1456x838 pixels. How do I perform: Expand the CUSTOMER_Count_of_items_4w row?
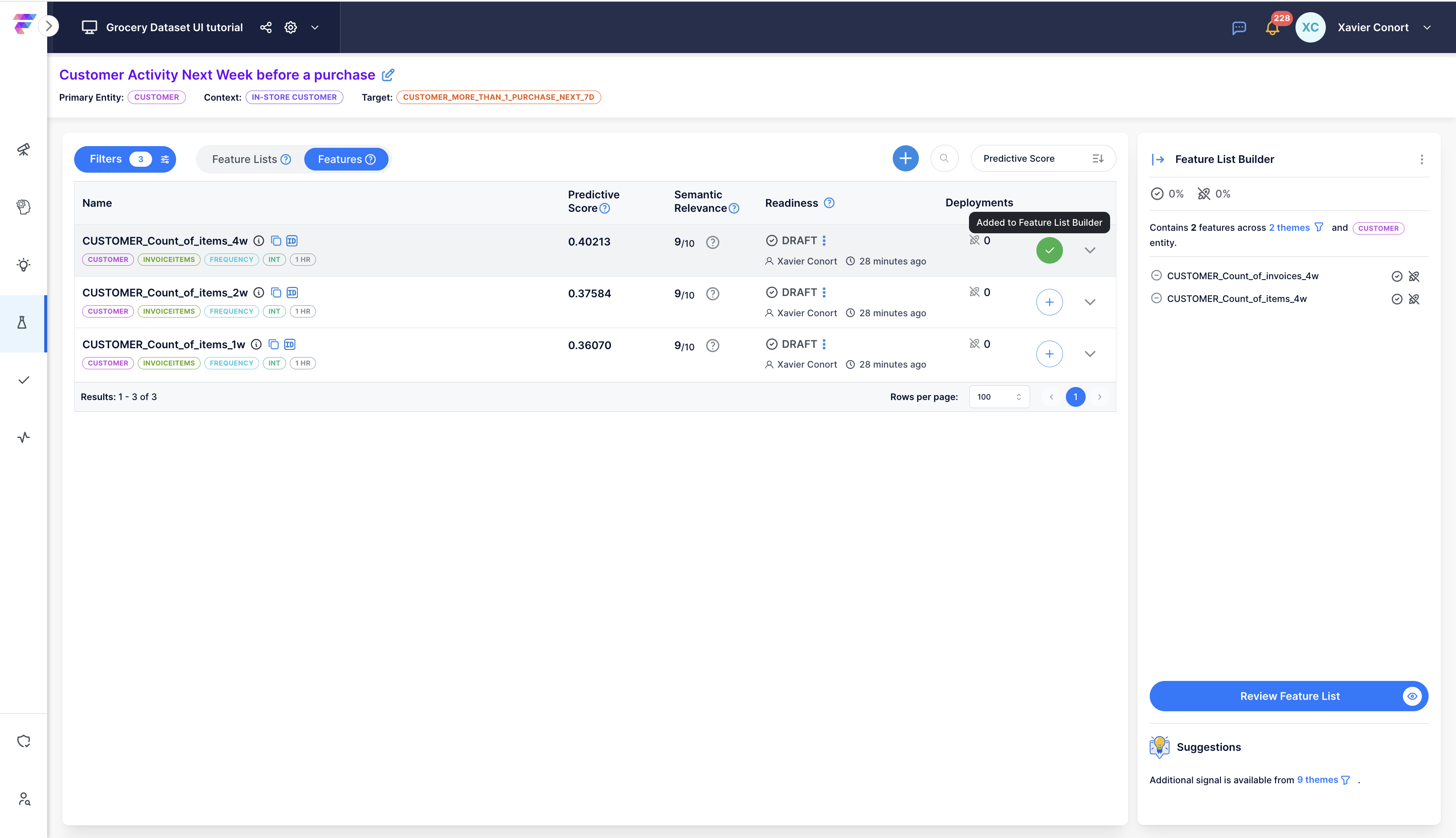pyautogui.click(x=1090, y=251)
